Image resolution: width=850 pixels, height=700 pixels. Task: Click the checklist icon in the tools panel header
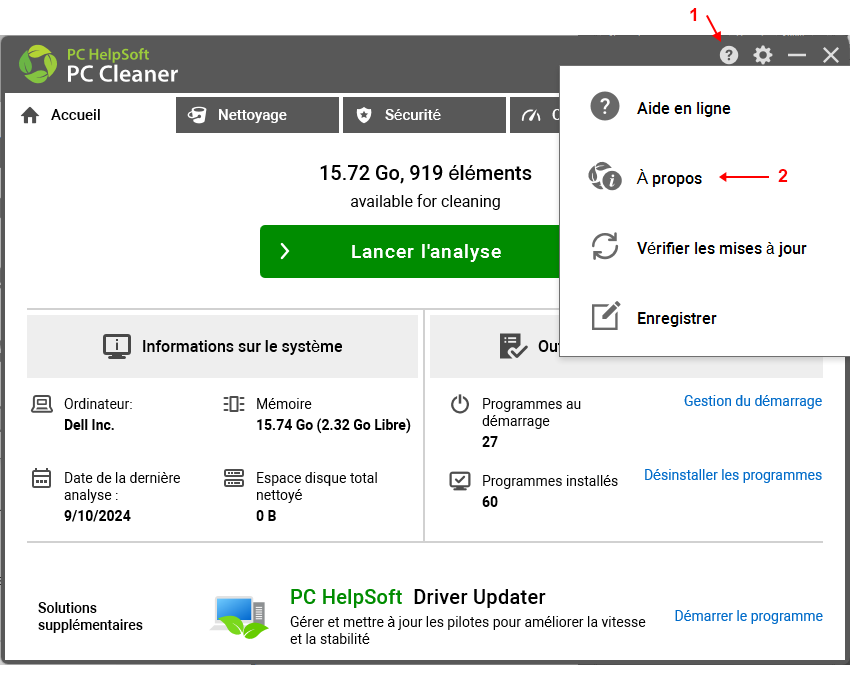coord(513,346)
